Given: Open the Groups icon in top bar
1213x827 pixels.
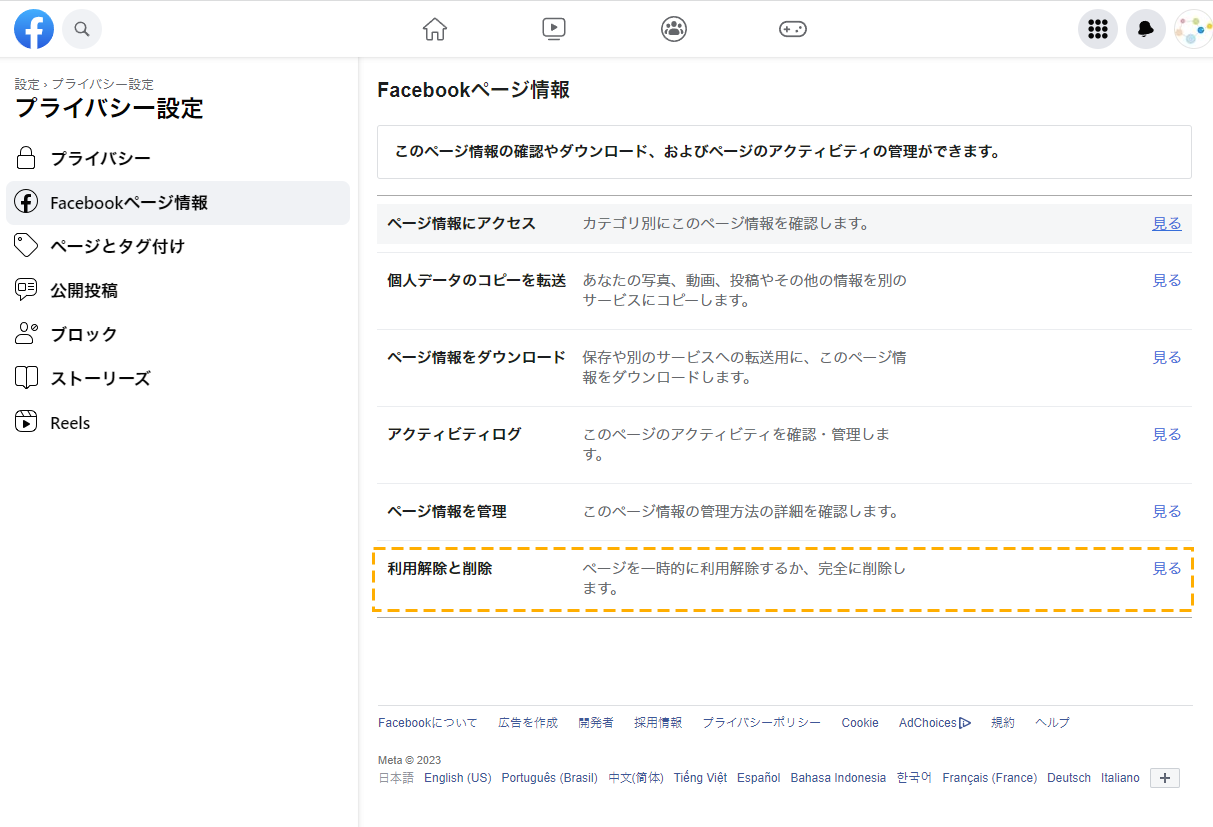Looking at the screenshot, I should pyautogui.click(x=674, y=29).
